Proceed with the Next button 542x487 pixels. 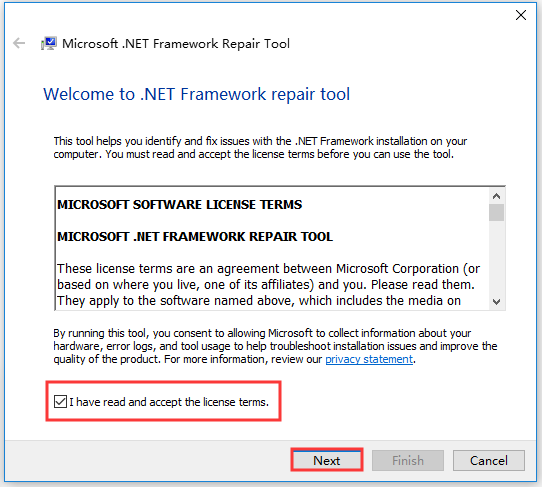(x=327, y=460)
